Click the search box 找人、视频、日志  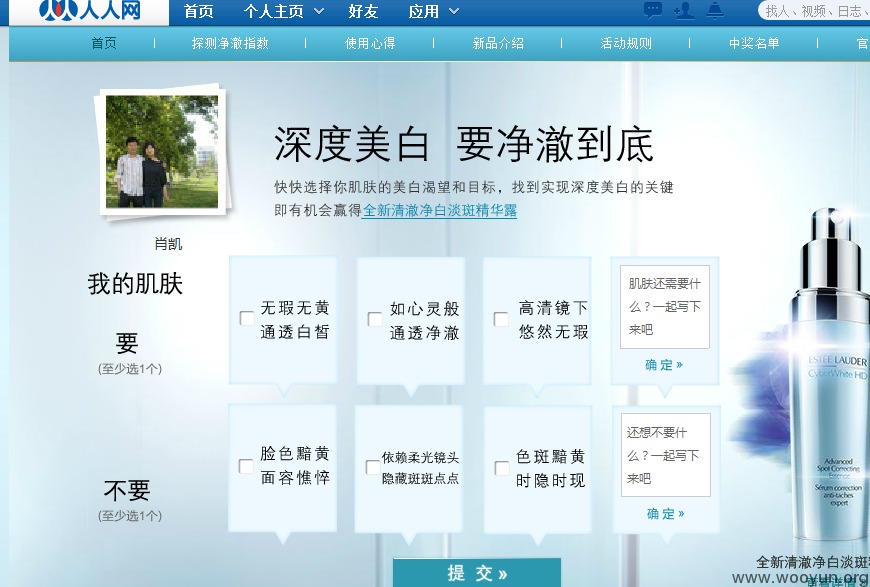tap(814, 11)
